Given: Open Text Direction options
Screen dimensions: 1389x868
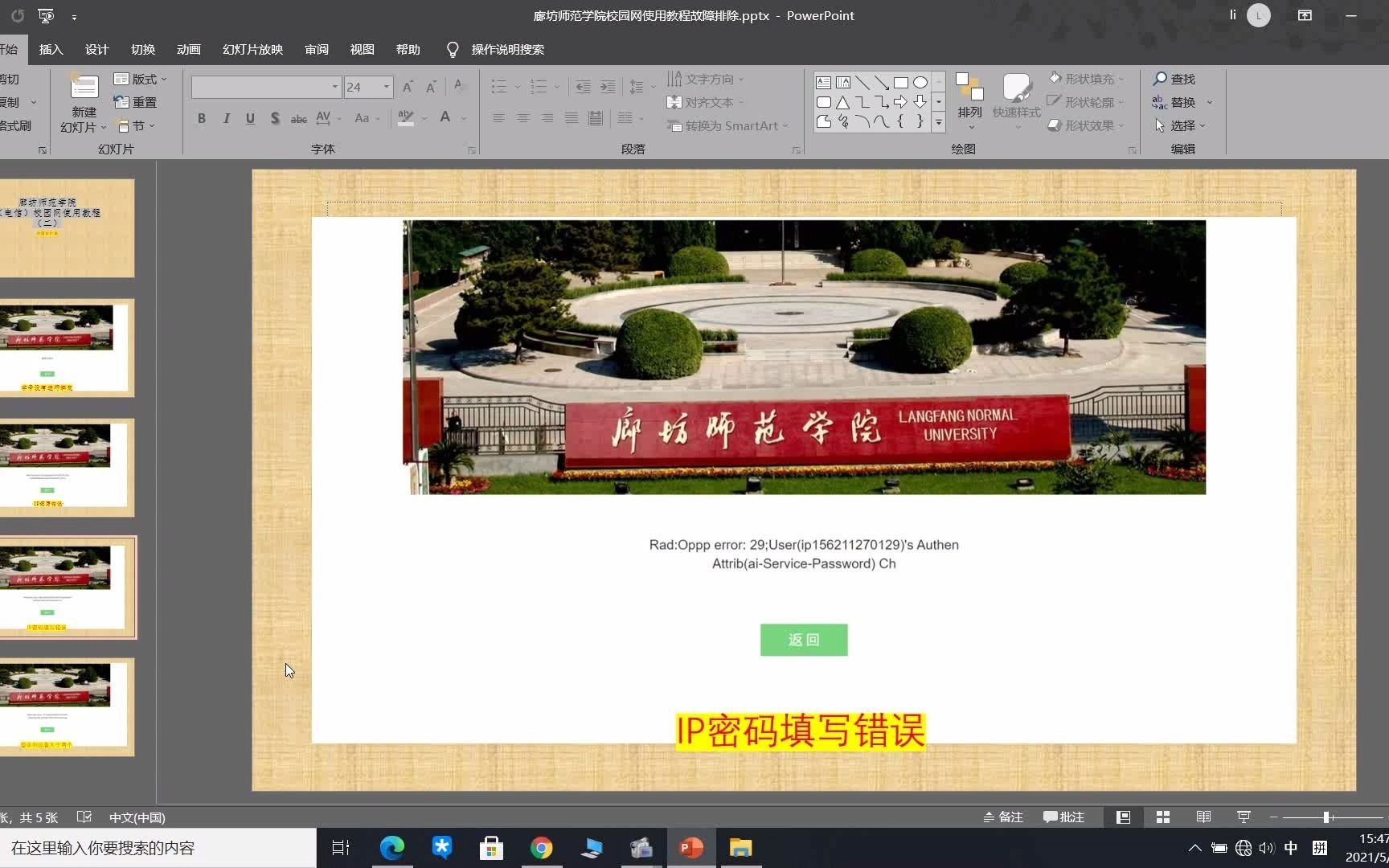Looking at the screenshot, I should click(706, 79).
